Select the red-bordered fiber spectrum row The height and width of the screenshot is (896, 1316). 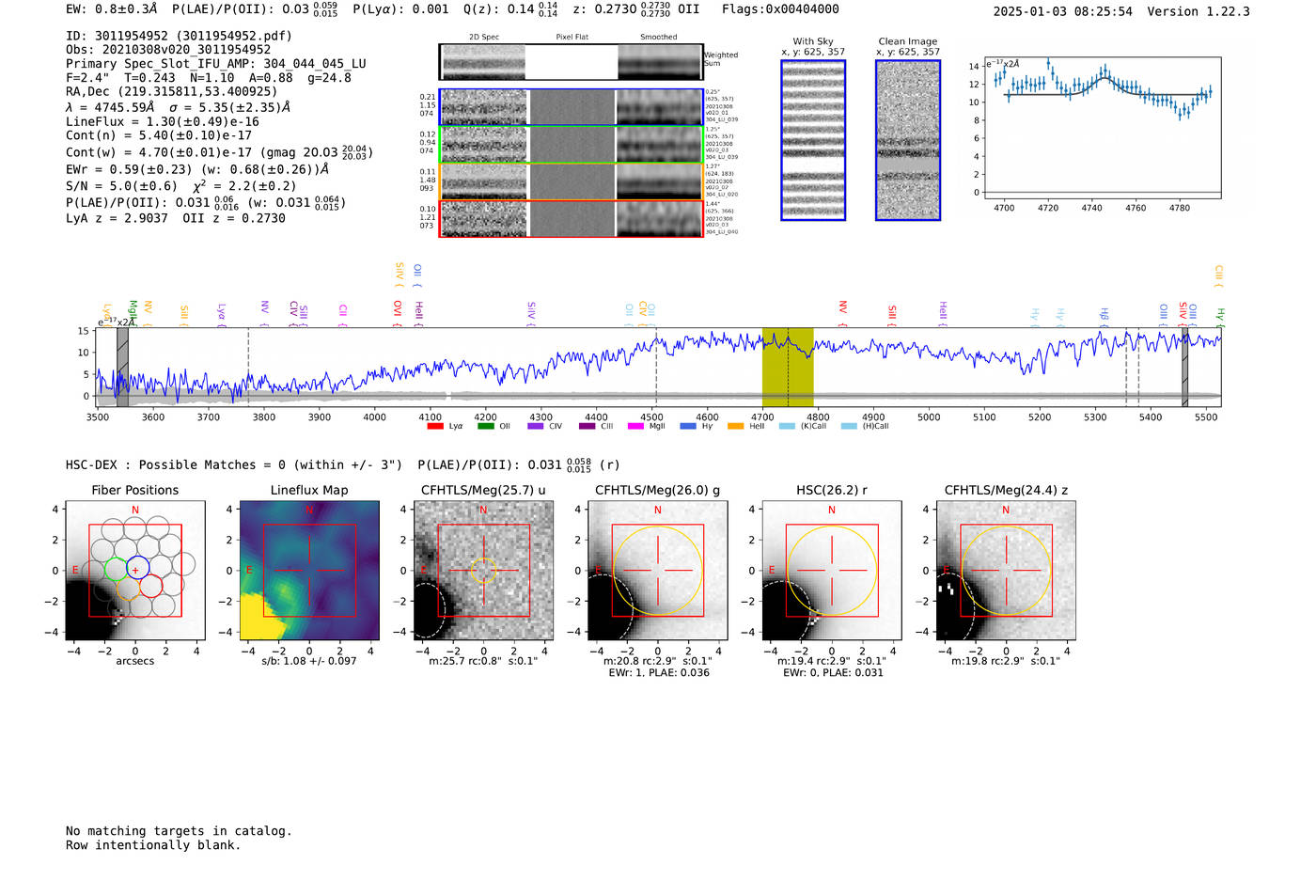click(x=572, y=218)
